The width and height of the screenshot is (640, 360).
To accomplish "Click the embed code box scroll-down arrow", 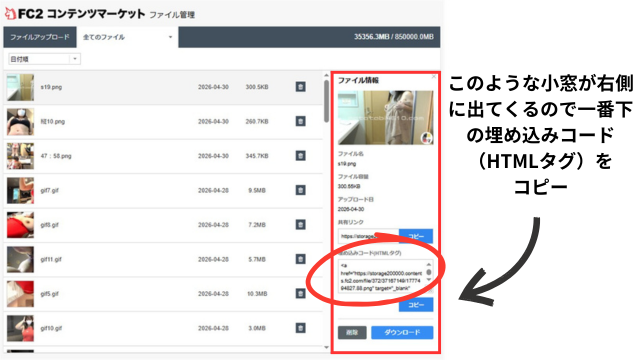I will tap(429, 280).
